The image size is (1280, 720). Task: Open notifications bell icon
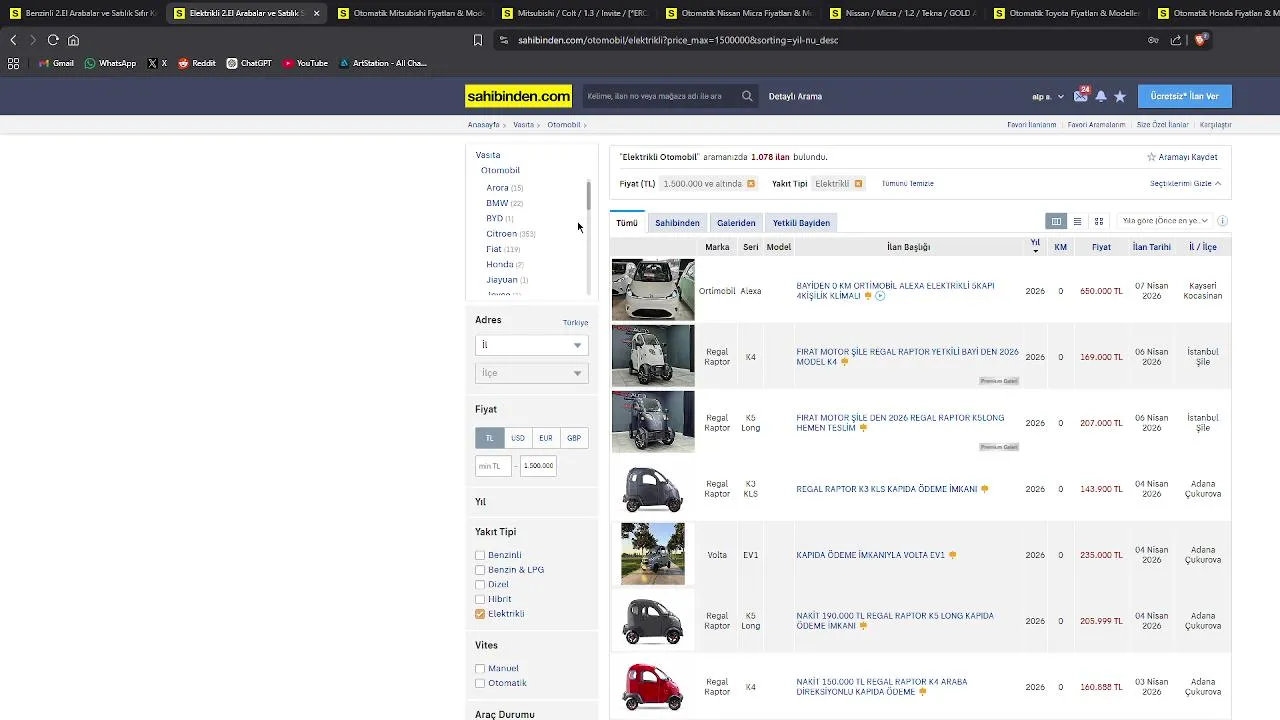coord(1101,96)
